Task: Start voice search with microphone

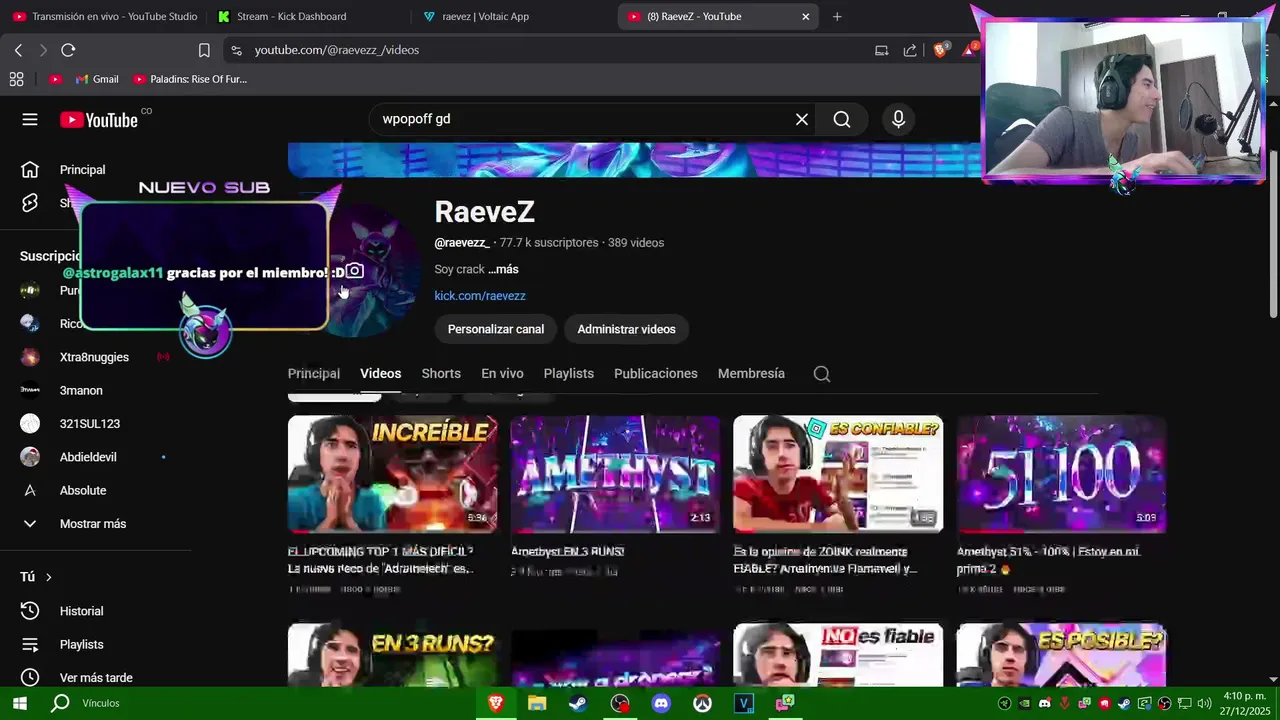Action: pos(898,120)
